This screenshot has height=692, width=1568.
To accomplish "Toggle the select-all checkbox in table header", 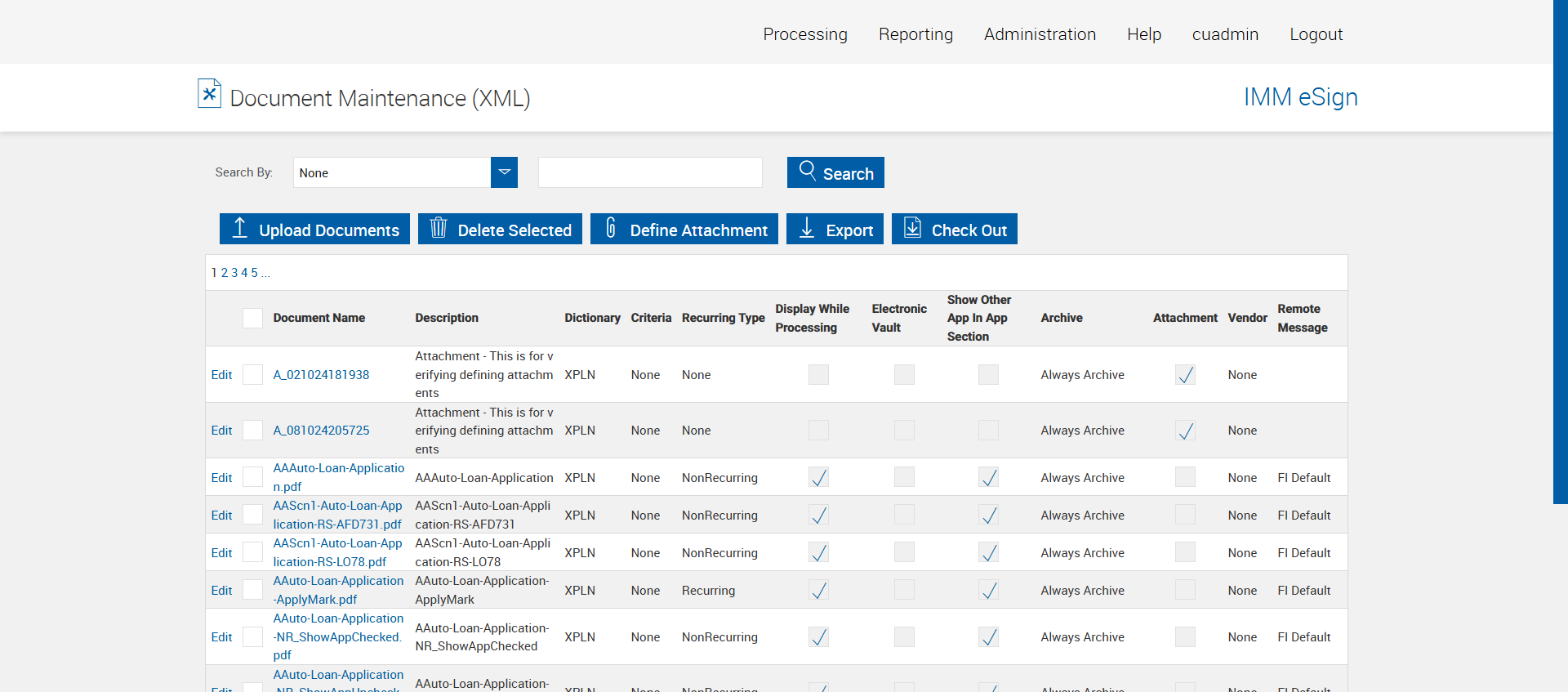I will pyautogui.click(x=252, y=319).
